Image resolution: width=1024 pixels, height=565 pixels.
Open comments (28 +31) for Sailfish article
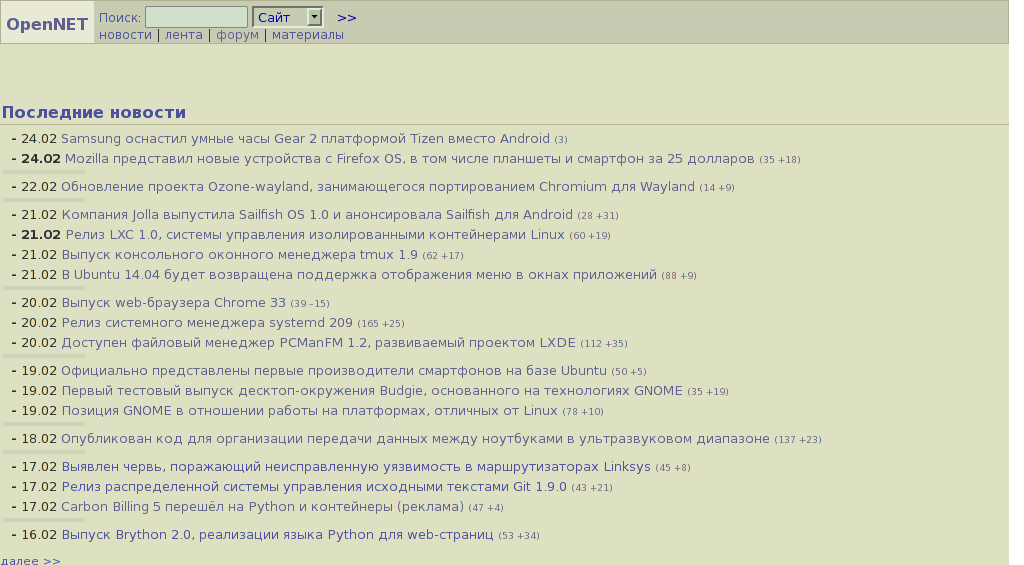pos(598,216)
